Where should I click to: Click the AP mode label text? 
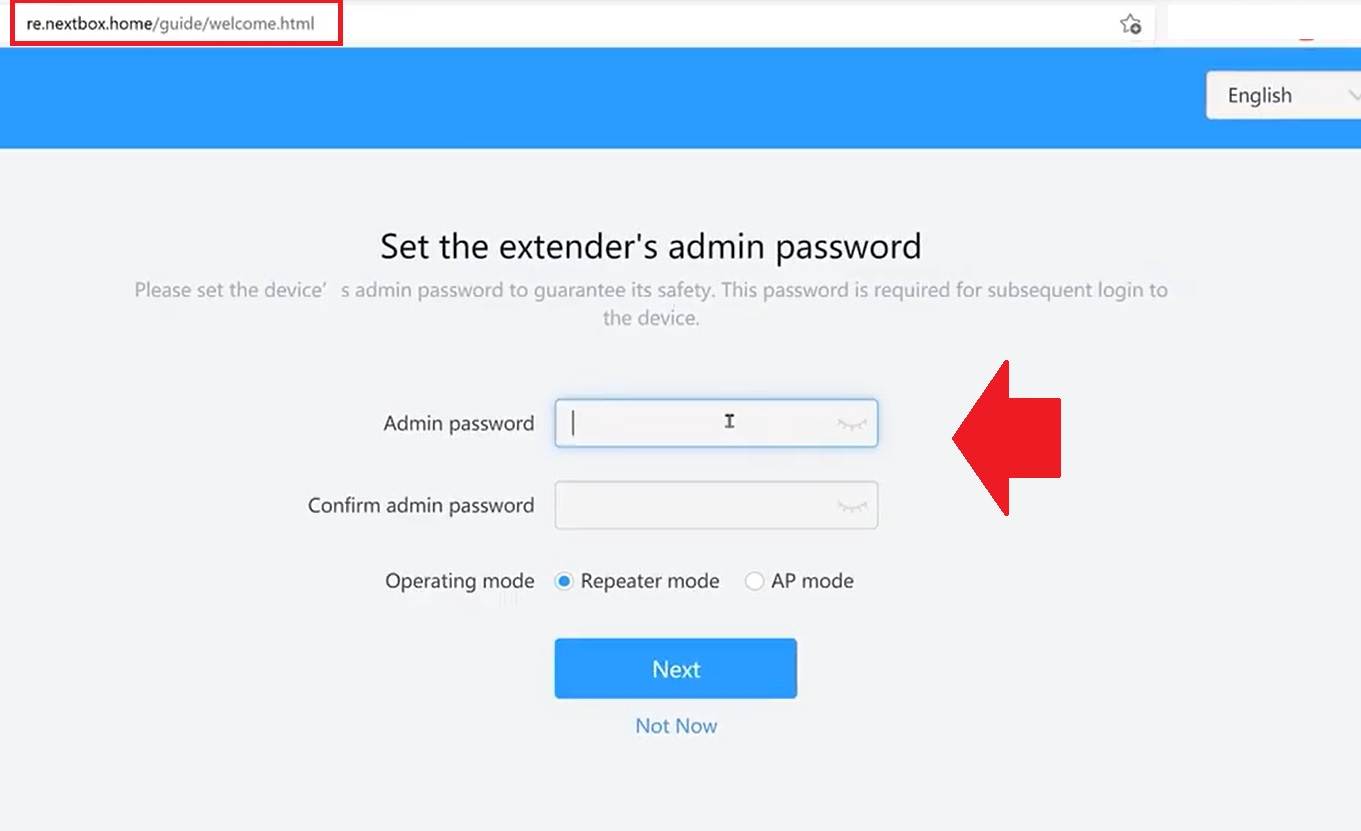tap(812, 581)
